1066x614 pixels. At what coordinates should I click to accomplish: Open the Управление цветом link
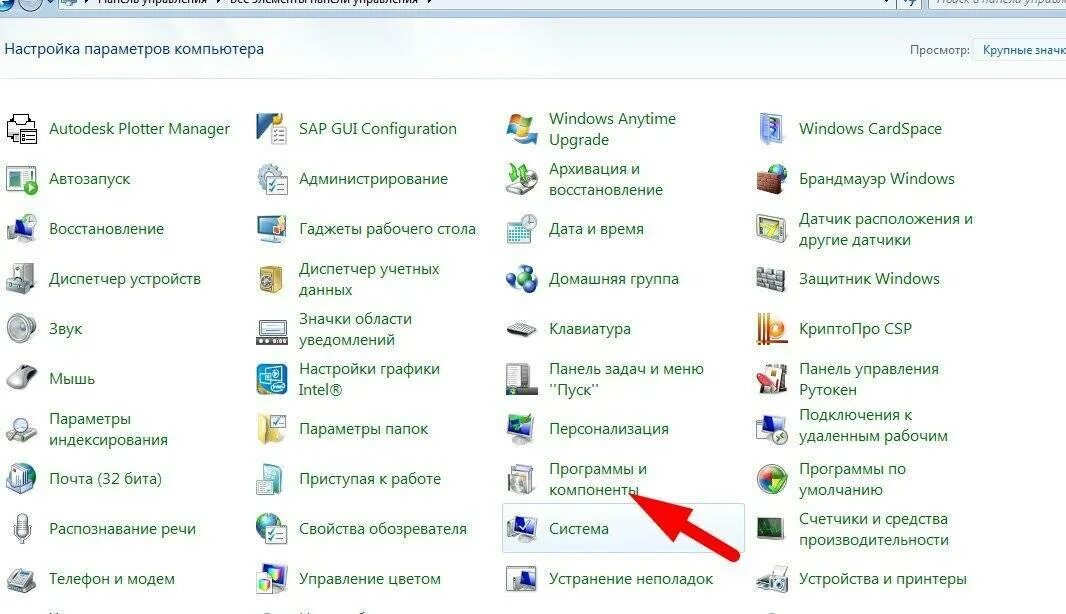coord(370,579)
